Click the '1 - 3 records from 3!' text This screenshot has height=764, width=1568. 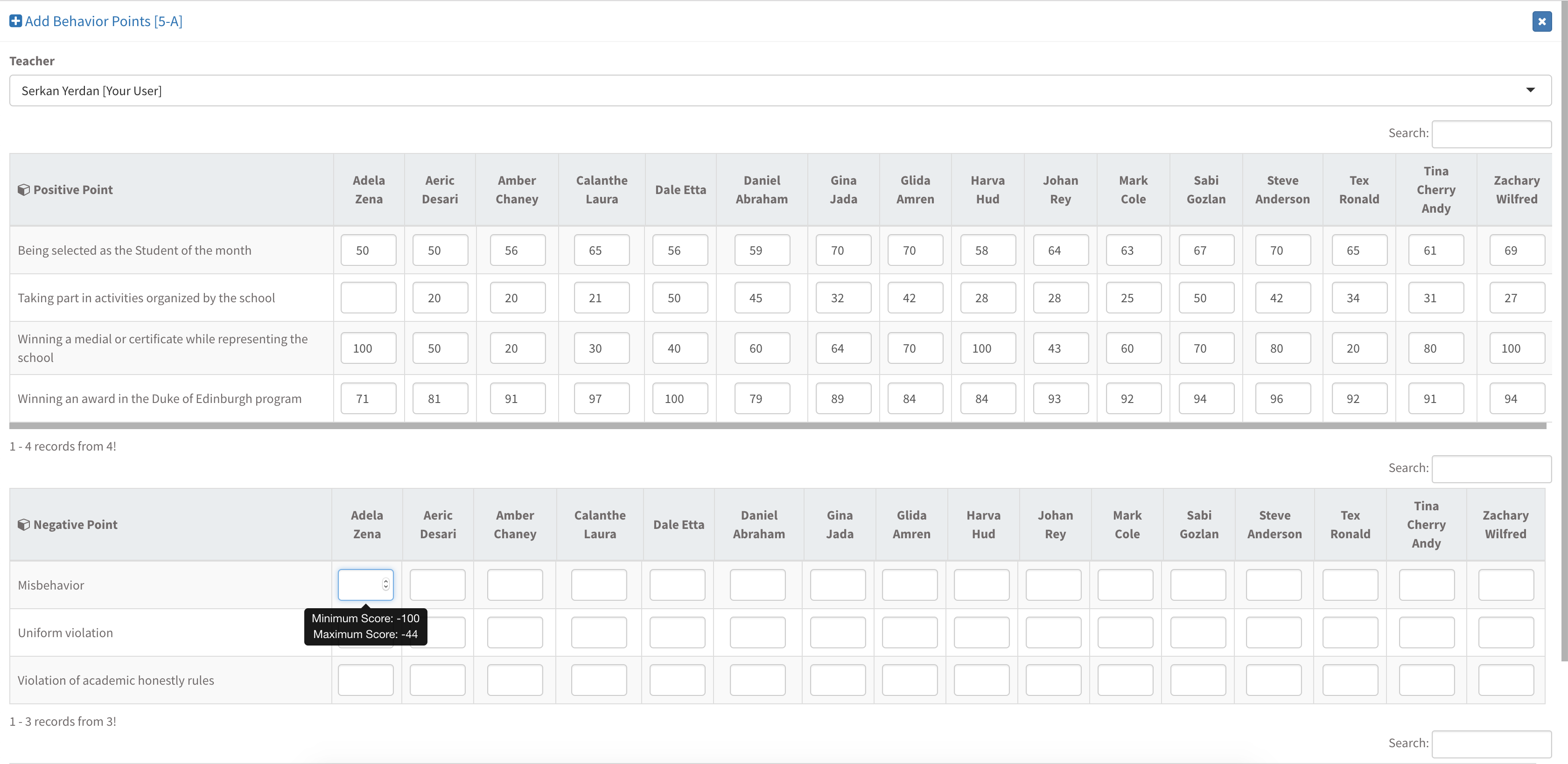63,721
